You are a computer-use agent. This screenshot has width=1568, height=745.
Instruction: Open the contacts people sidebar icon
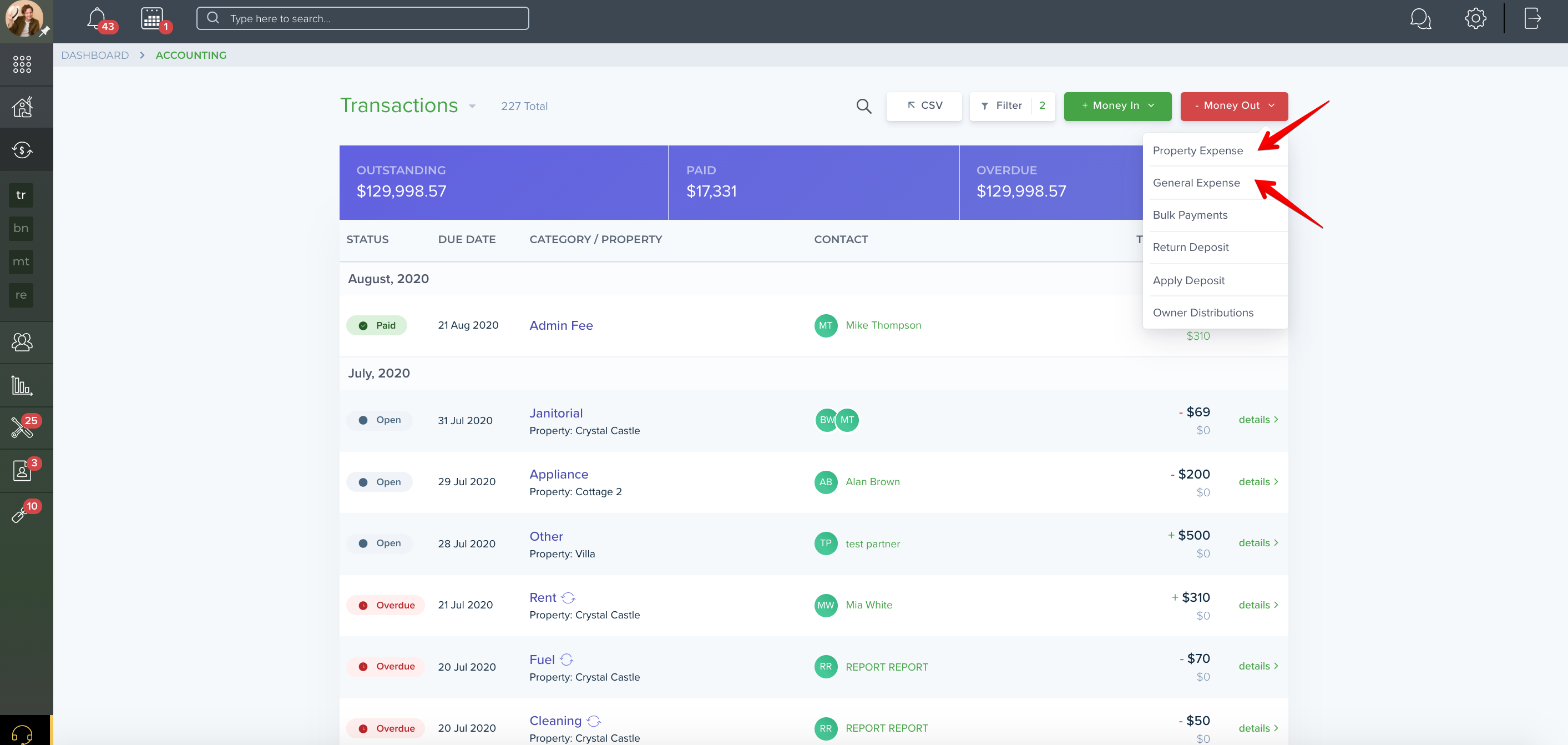click(22, 343)
